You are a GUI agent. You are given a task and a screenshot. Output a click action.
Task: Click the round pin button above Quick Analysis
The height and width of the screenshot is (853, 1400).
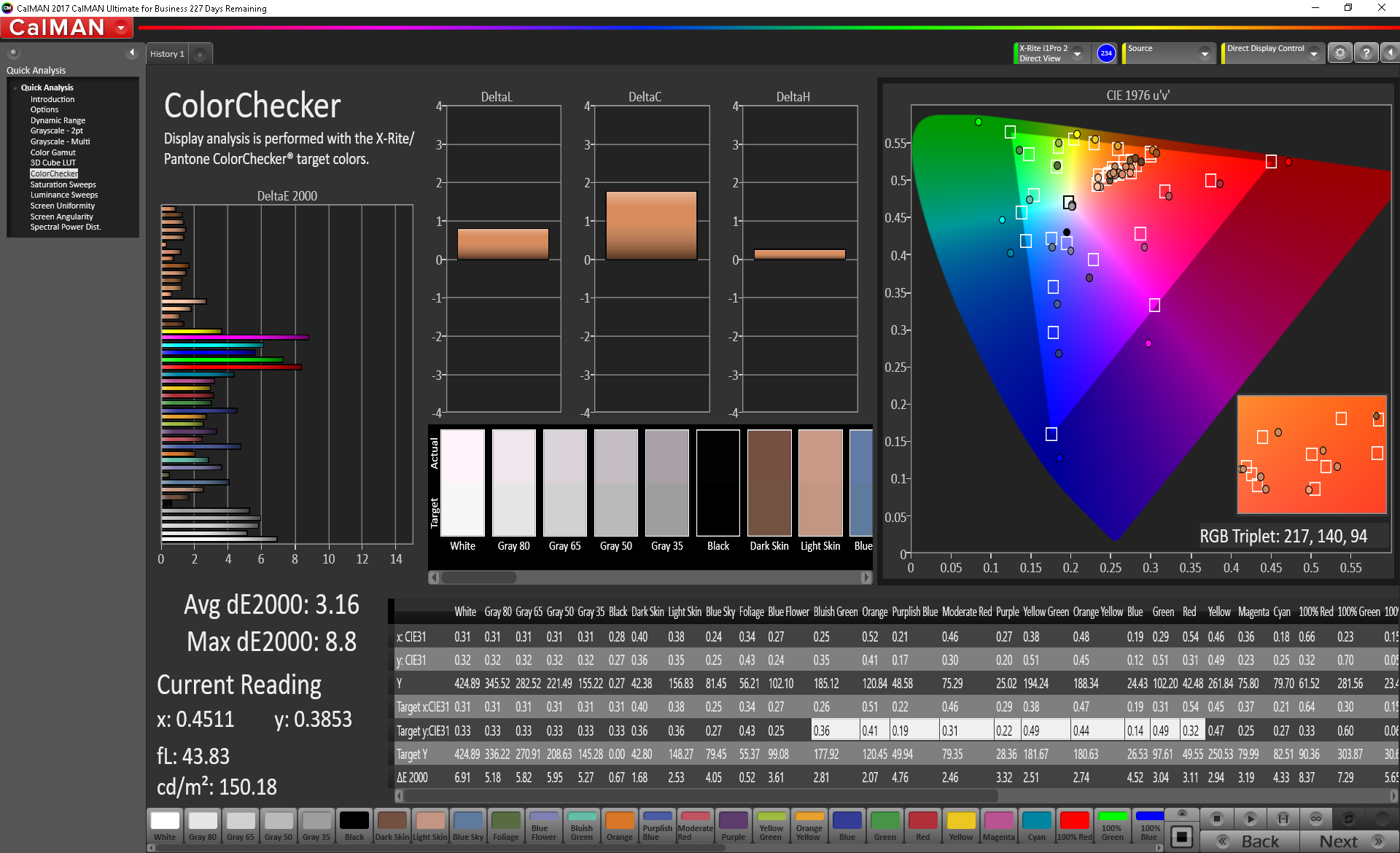13,53
